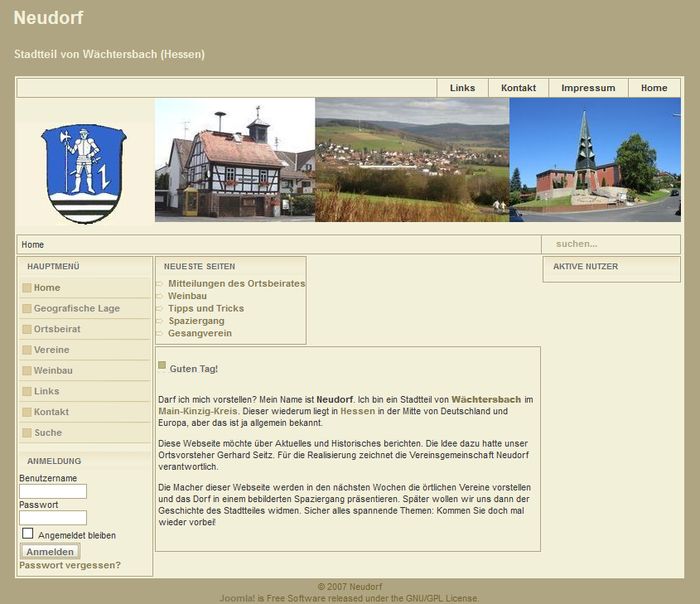Open Mitteilungen des Ortsbeirates page link
Image resolution: width=700 pixels, height=604 pixels.
coord(237,283)
